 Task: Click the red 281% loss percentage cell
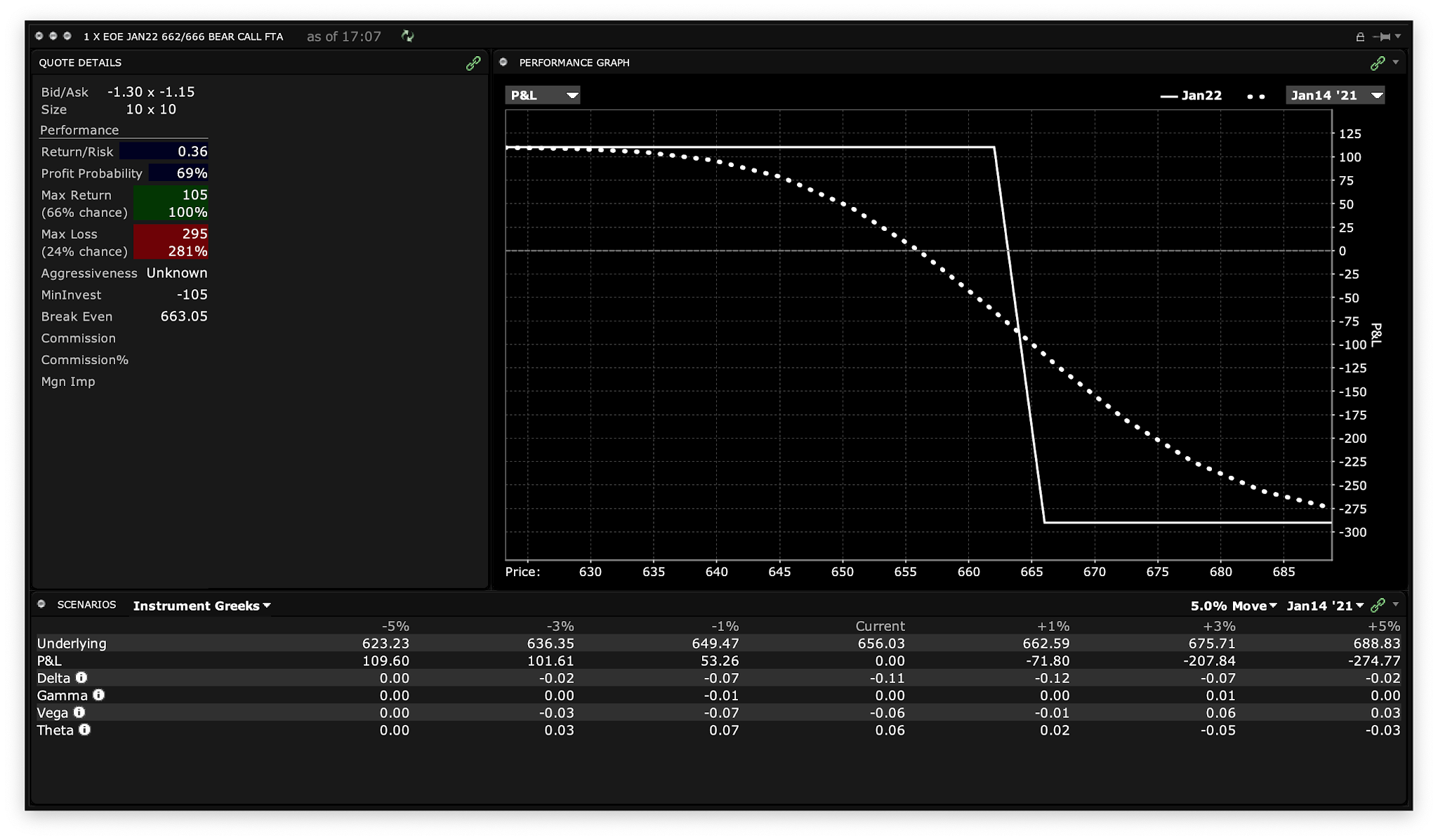tap(171, 251)
